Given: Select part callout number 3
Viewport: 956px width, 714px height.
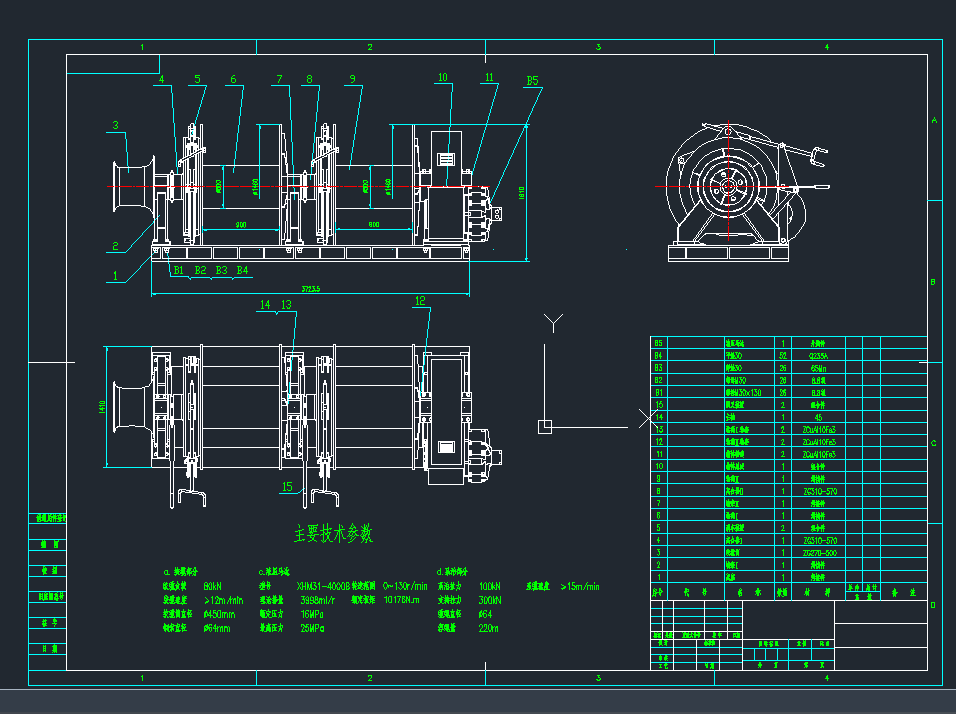Looking at the screenshot, I should point(116,126).
